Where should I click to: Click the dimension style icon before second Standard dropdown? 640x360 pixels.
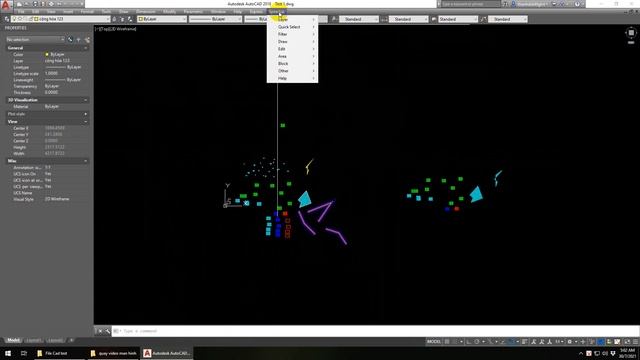click(x=384, y=19)
